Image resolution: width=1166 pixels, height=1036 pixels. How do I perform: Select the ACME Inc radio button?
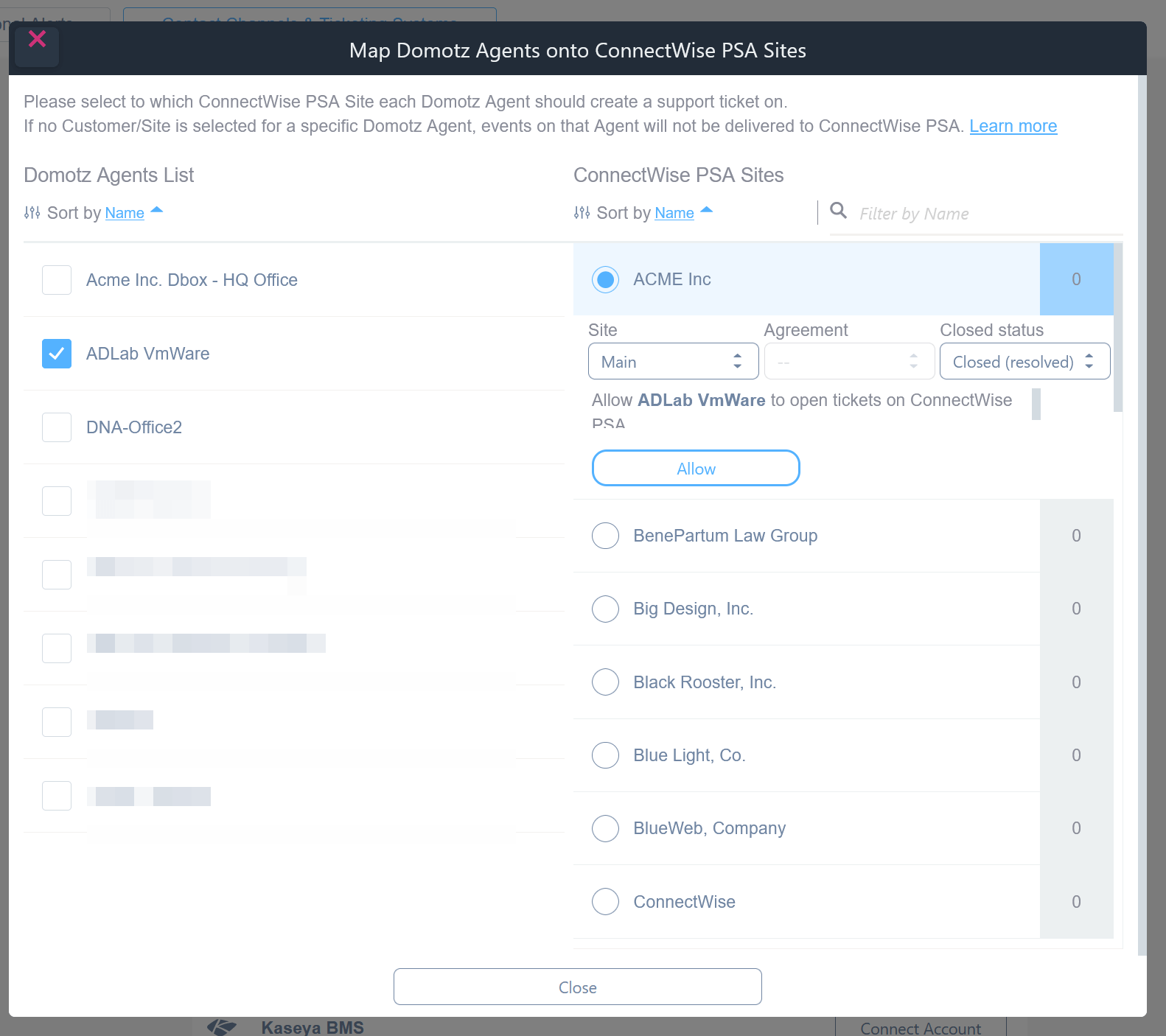[x=605, y=279]
